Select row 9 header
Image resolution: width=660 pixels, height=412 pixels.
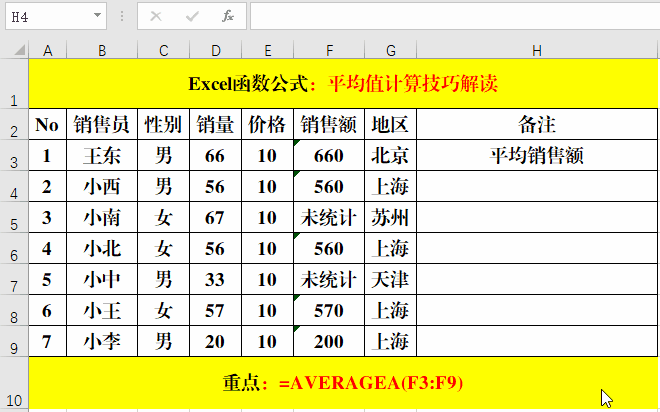[14, 341]
